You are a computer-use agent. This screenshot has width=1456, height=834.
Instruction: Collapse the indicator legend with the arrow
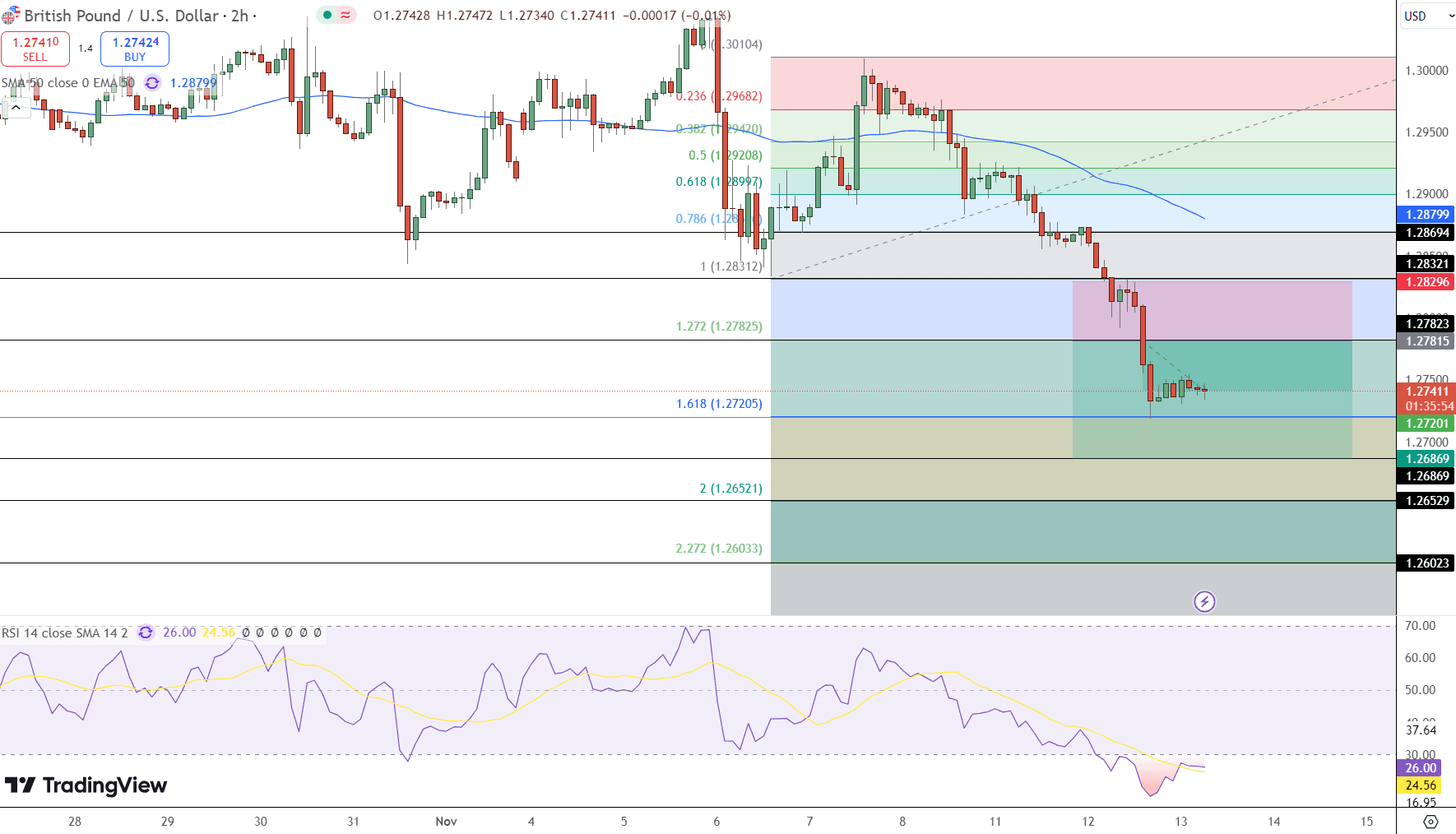click(x=16, y=107)
